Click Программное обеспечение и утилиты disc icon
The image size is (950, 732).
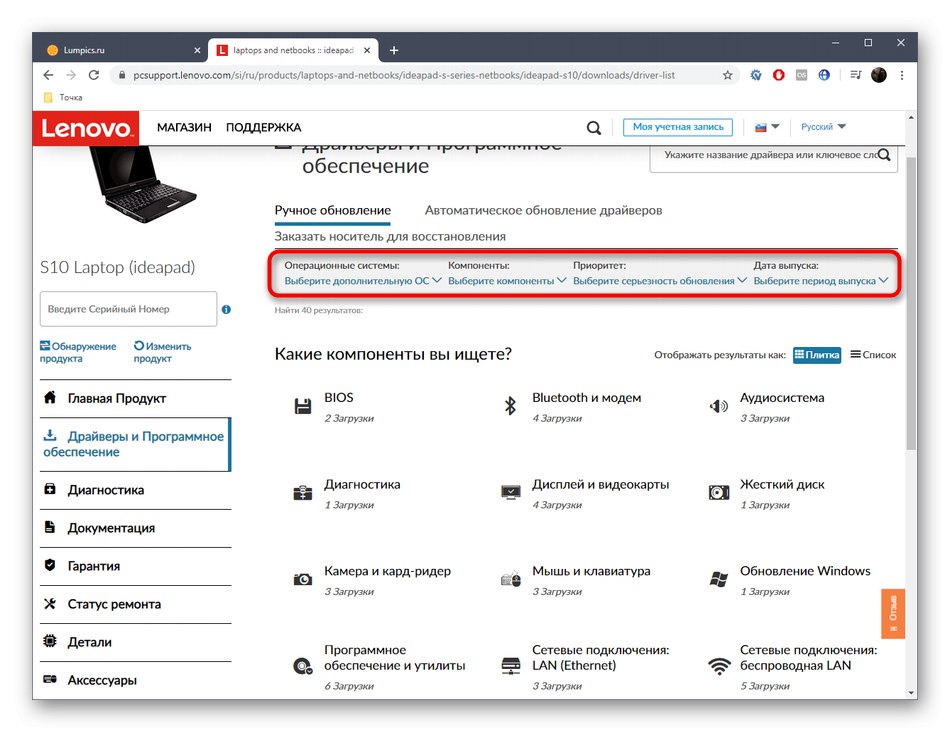[302, 666]
